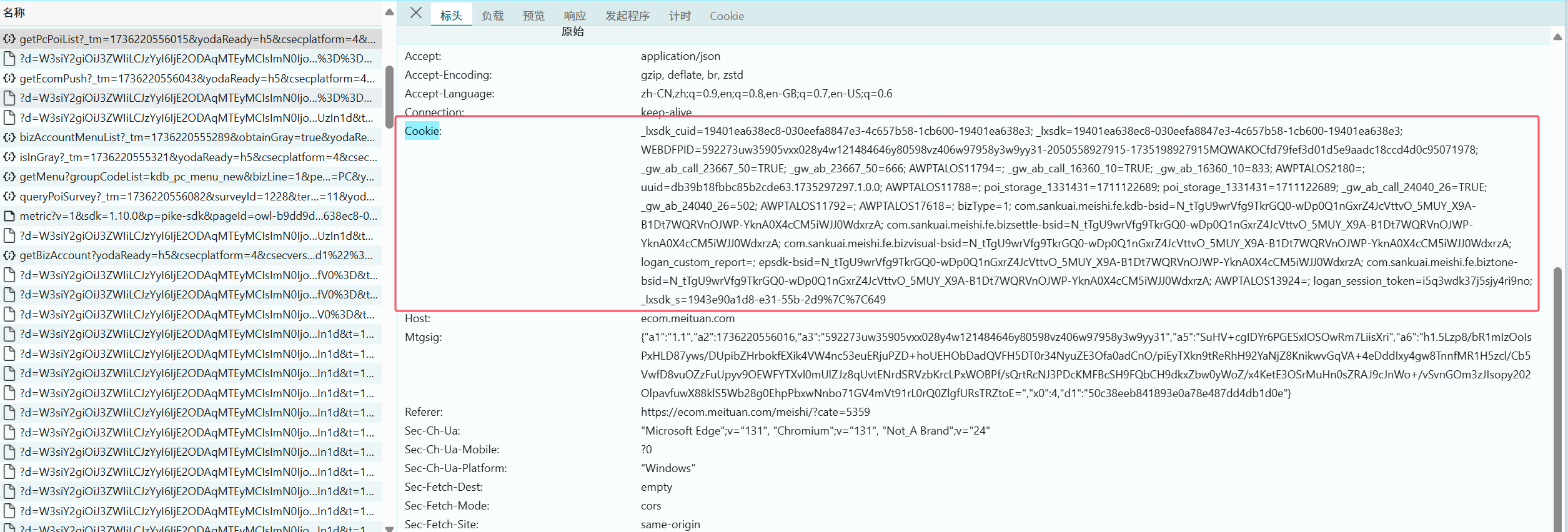Click the Referer URL value
The image size is (1568, 532).
tap(755, 412)
